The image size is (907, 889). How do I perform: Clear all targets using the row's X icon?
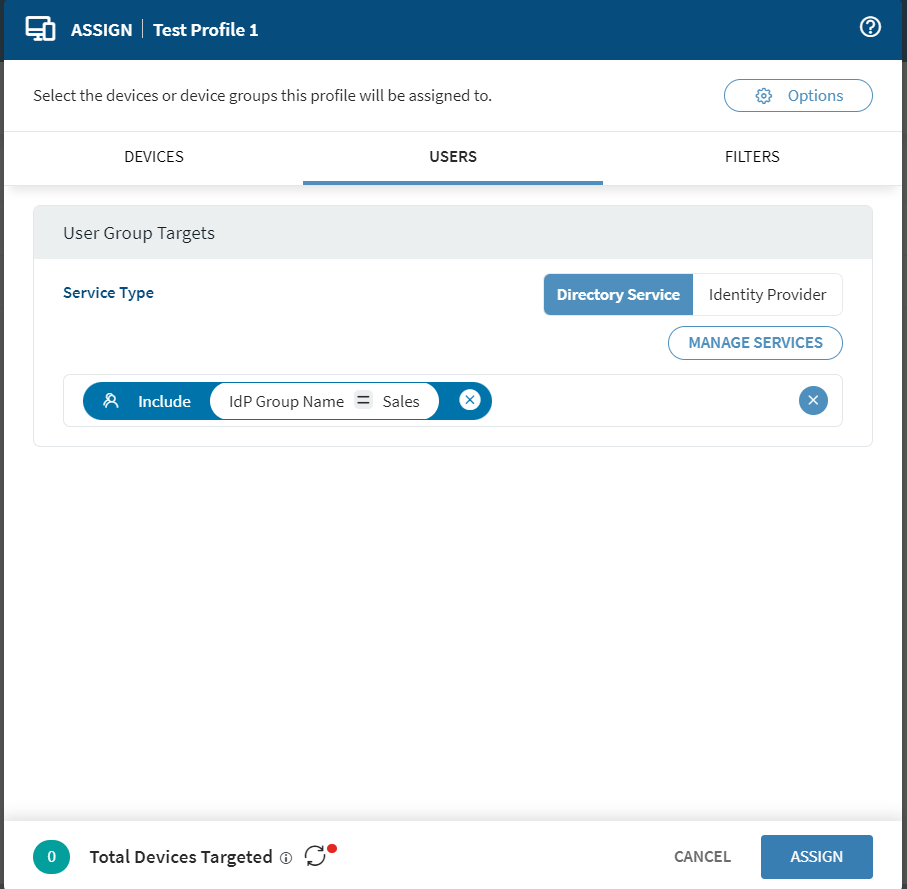[x=813, y=401]
